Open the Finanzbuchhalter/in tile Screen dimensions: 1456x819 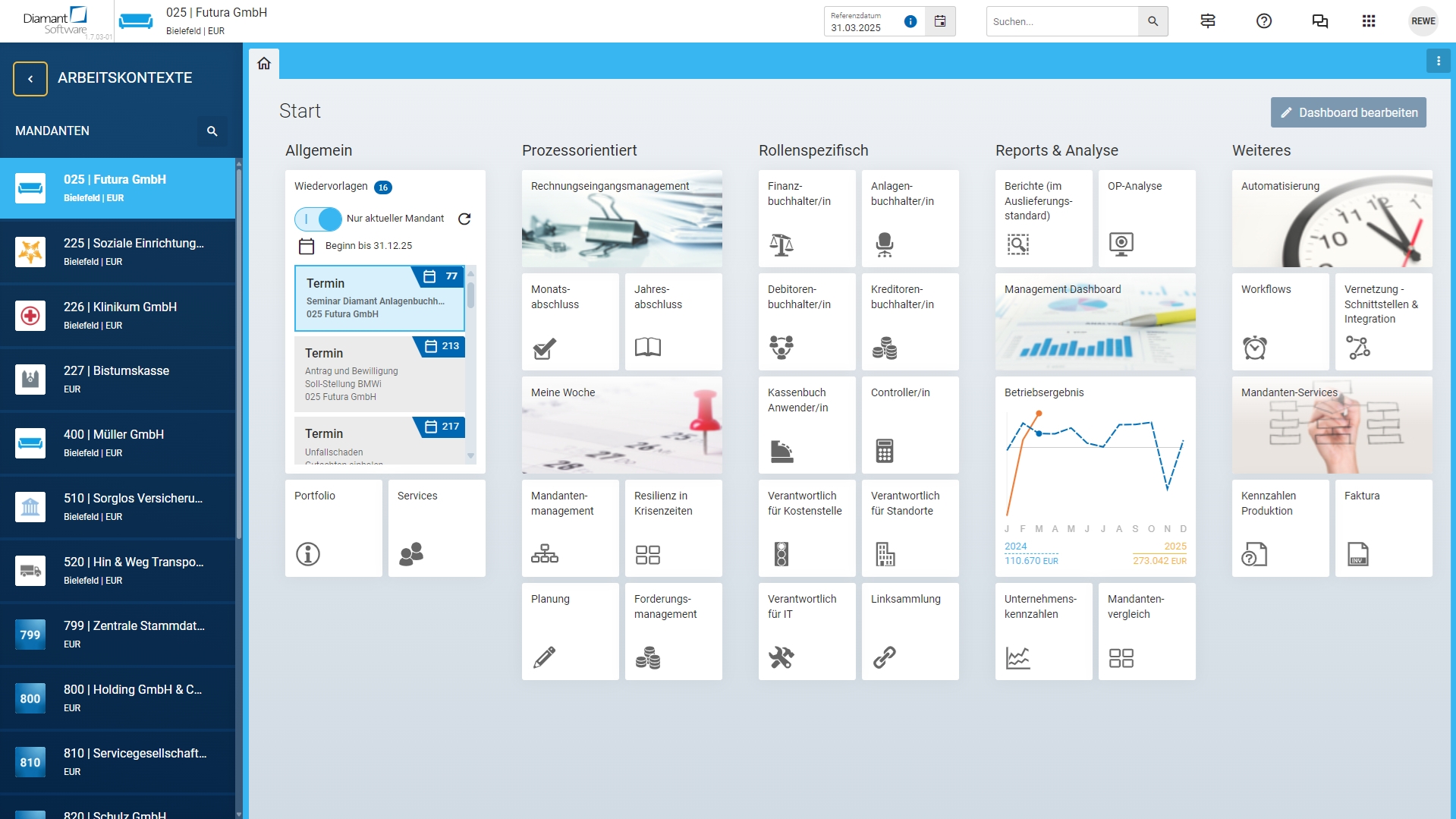pos(807,219)
